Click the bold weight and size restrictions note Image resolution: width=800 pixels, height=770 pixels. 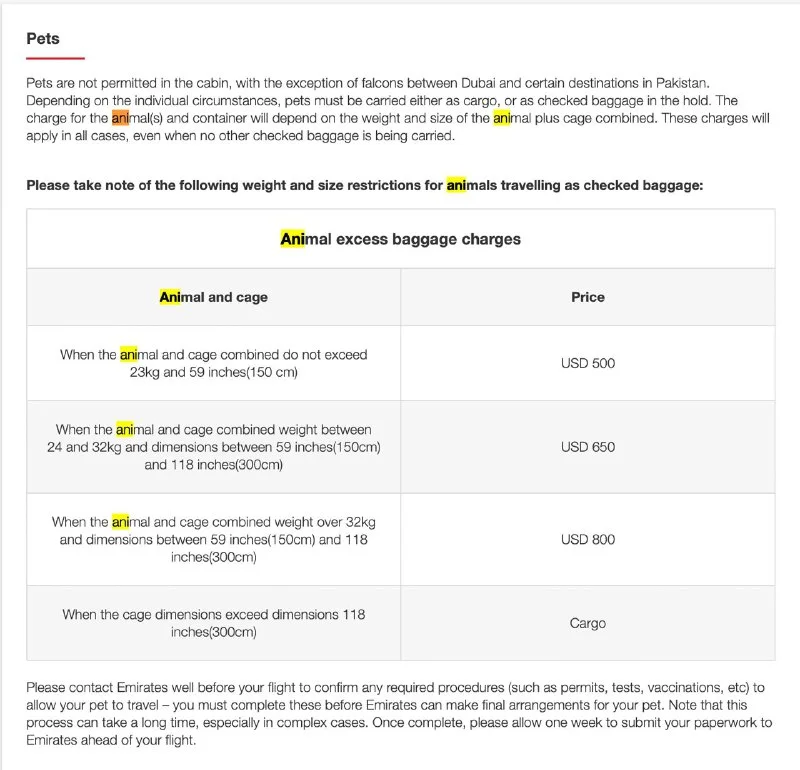point(365,185)
